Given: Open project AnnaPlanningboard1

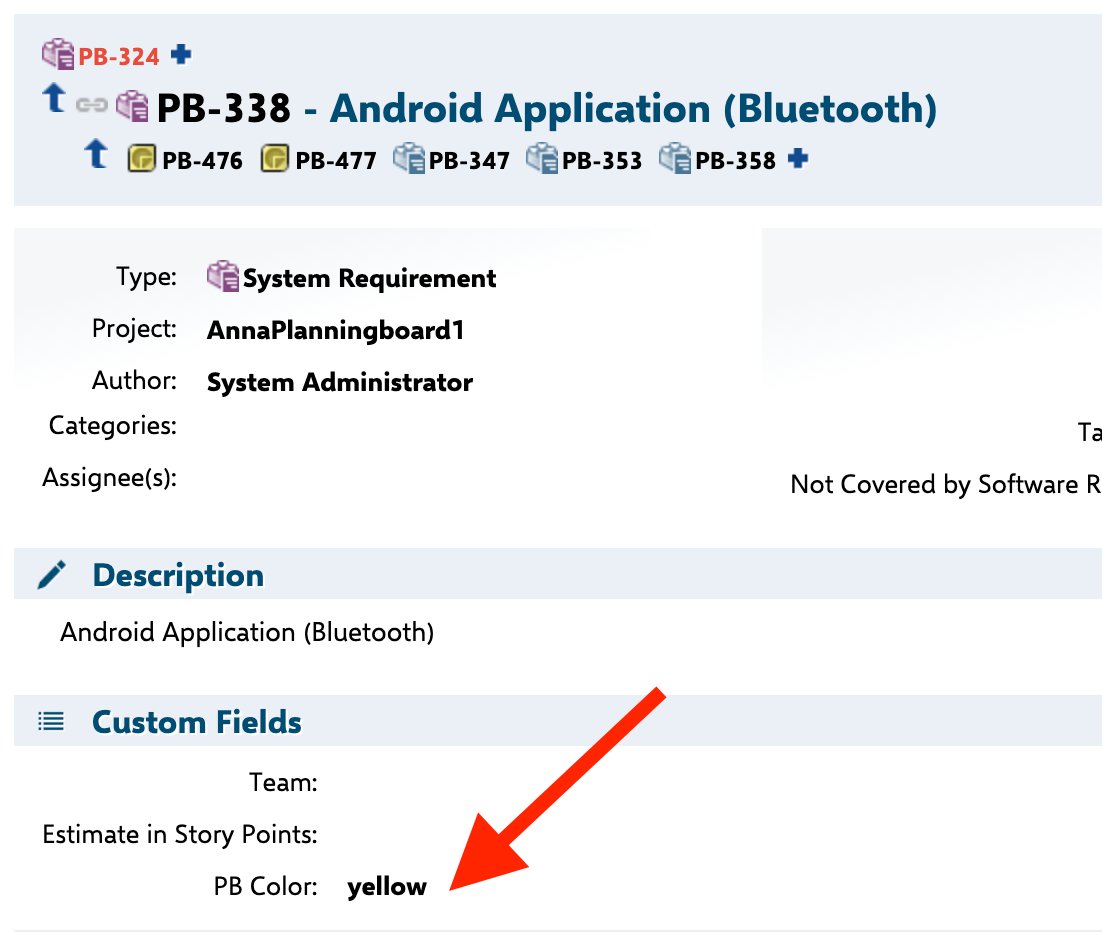Looking at the screenshot, I should coord(335,330).
